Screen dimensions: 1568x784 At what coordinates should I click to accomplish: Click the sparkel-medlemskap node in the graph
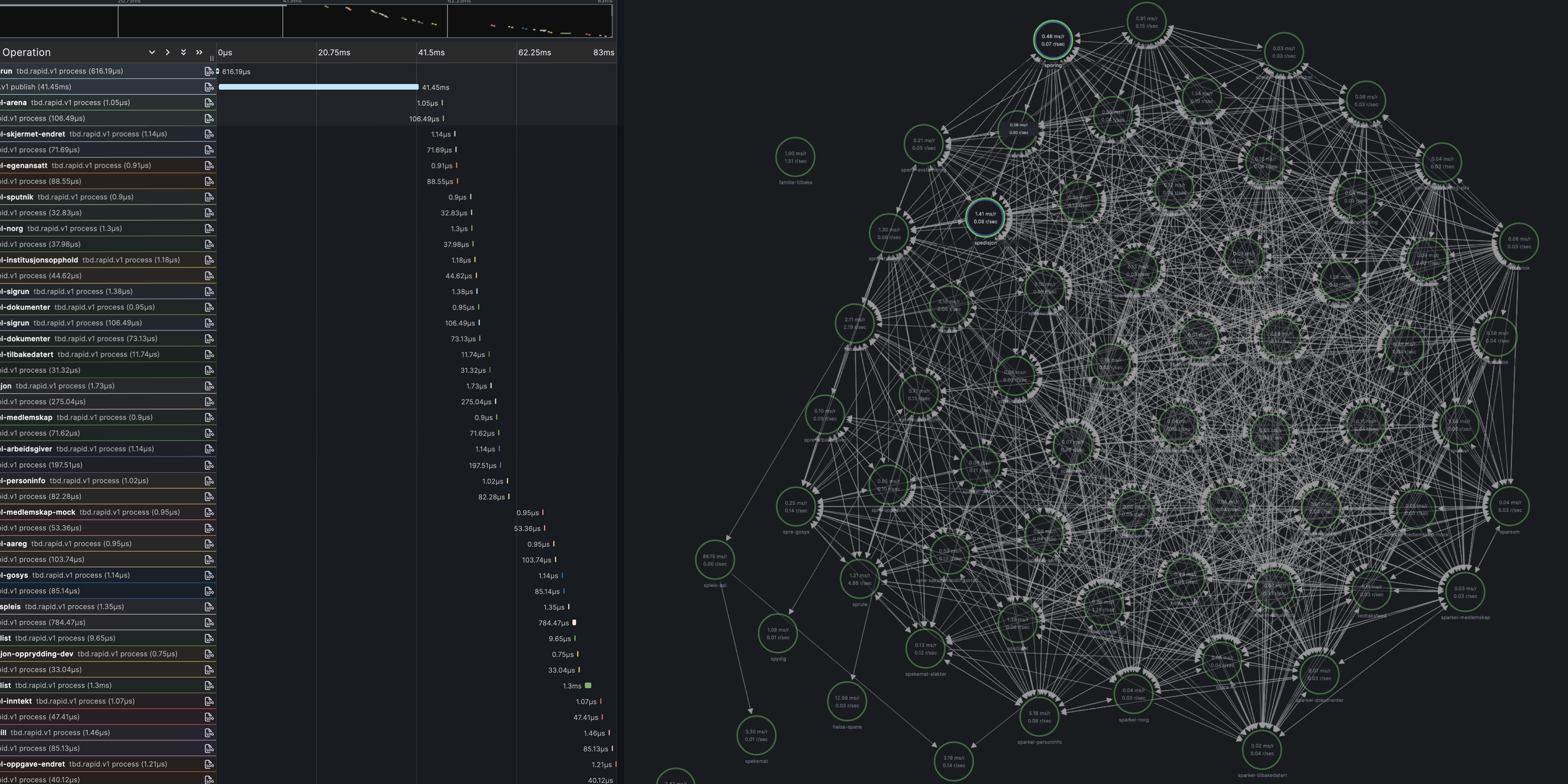coord(1465,592)
